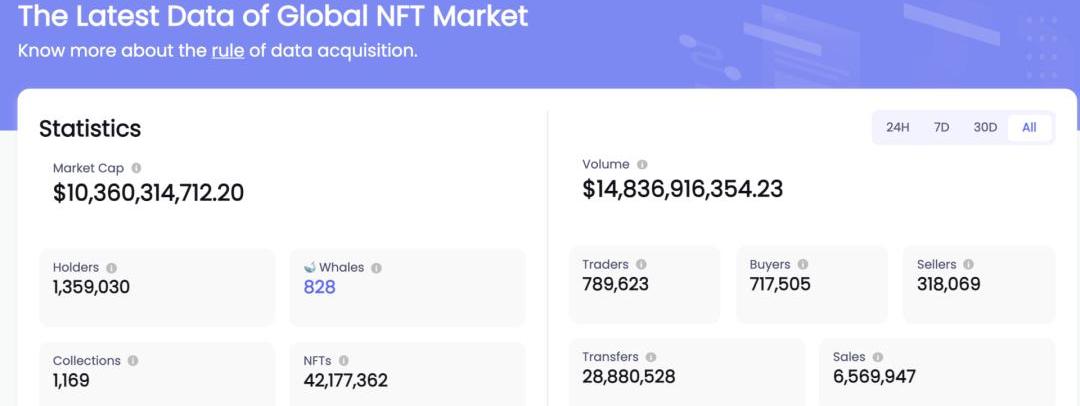The image size is (1080, 406).
Task: Click the info icon next to Traders
Action: pos(641,265)
